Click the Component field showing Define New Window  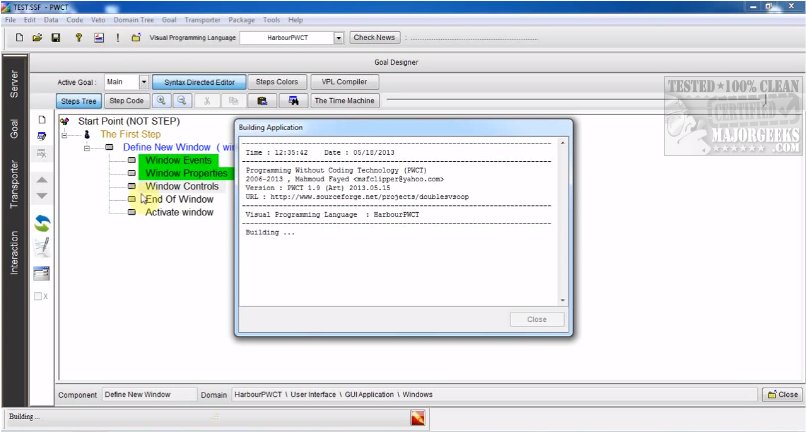point(149,394)
